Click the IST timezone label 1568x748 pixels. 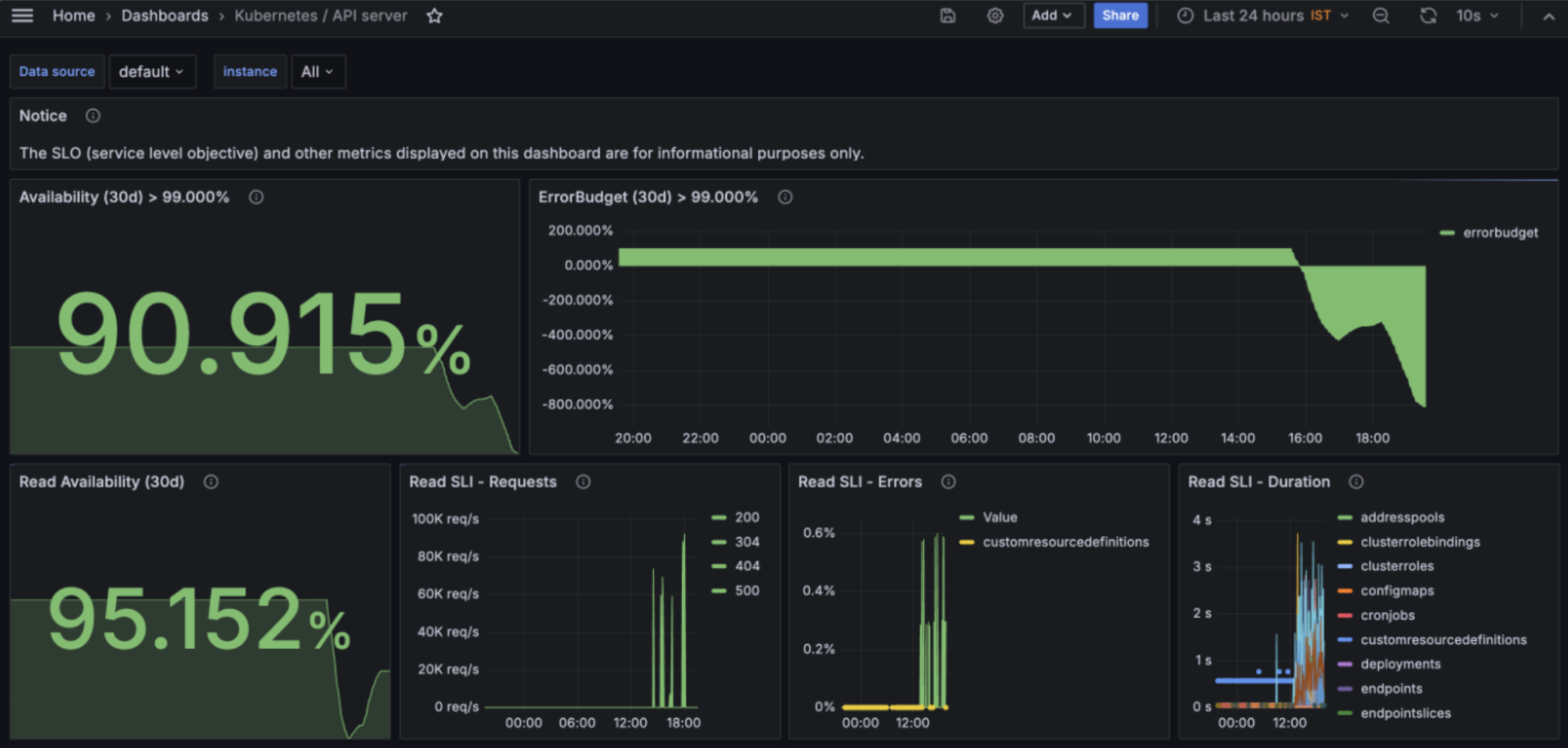pos(1320,16)
